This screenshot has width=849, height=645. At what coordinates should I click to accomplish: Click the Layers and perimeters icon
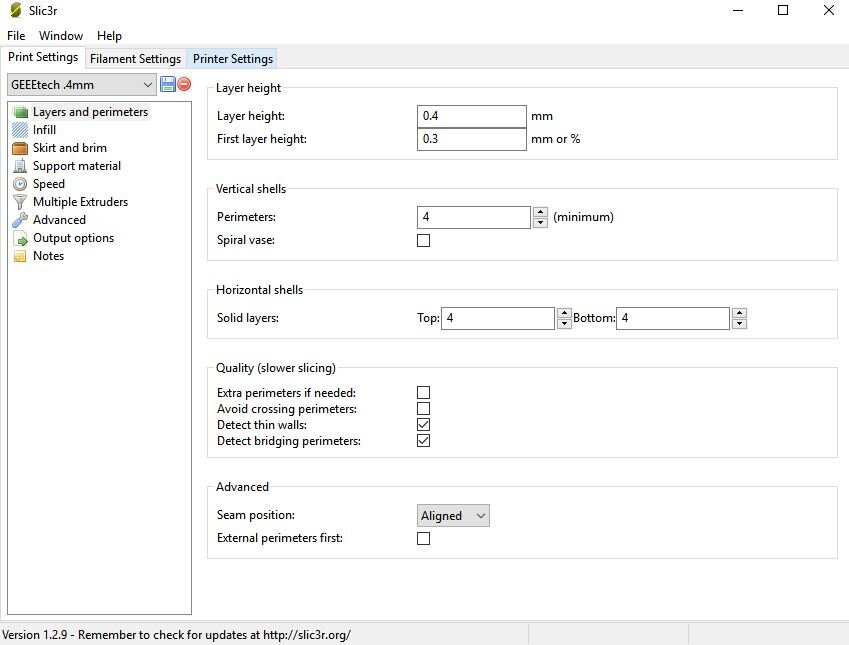click(20, 112)
